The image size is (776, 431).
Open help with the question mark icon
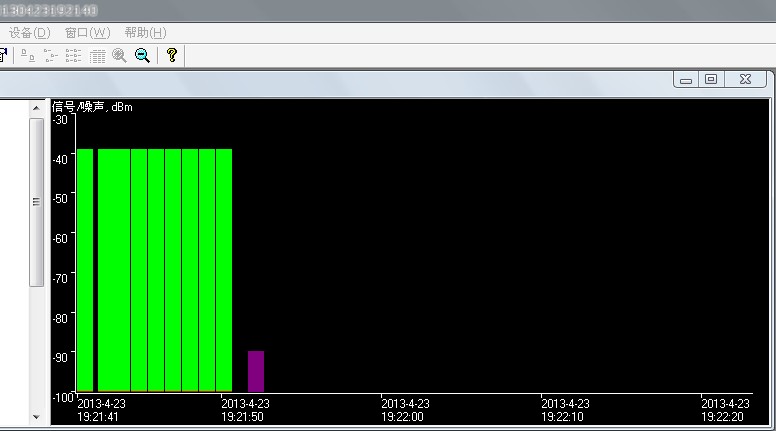(x=172, y=56)
